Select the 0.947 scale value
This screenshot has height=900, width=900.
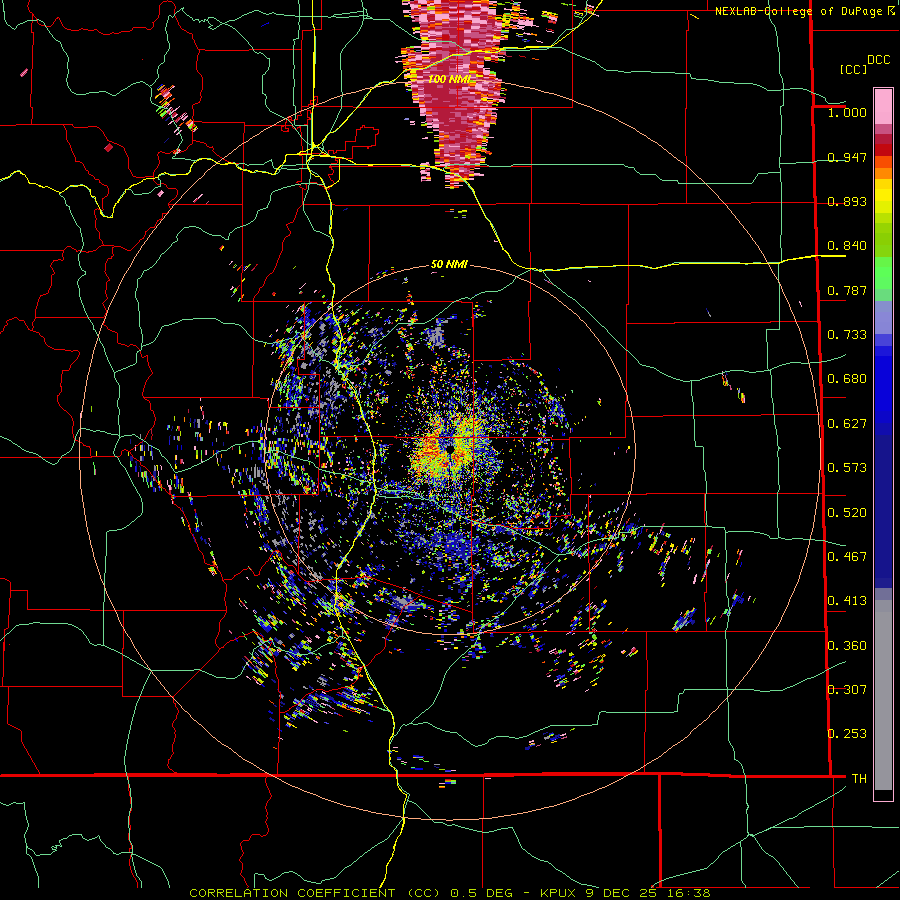pyautogui.click(x=847, y=157)
